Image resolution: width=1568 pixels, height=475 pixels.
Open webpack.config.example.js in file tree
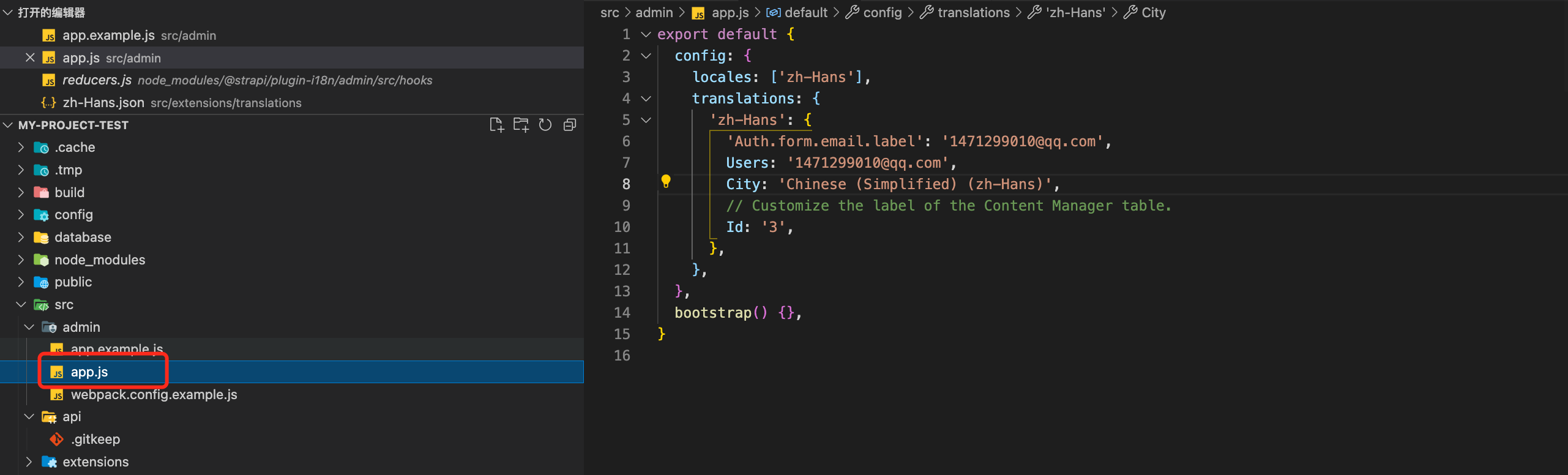click(x=154, y=395)
